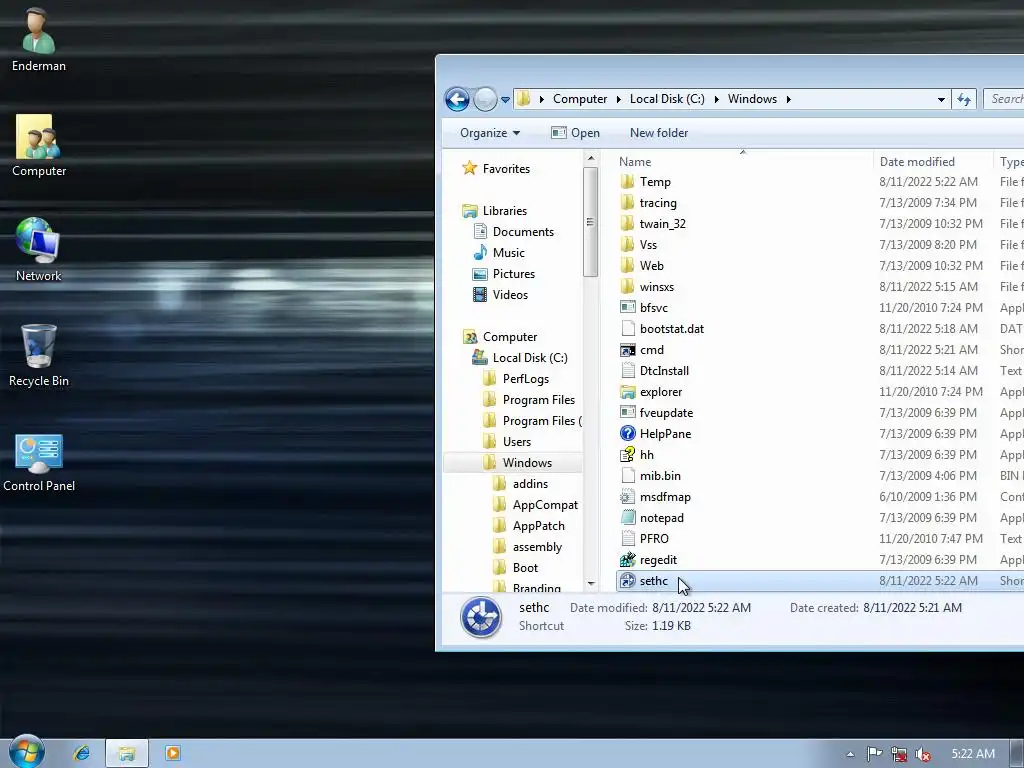Expand arrow after Local Disk (C:) breadcrumb
The image size is (1024, 768).
coord(716,99)
